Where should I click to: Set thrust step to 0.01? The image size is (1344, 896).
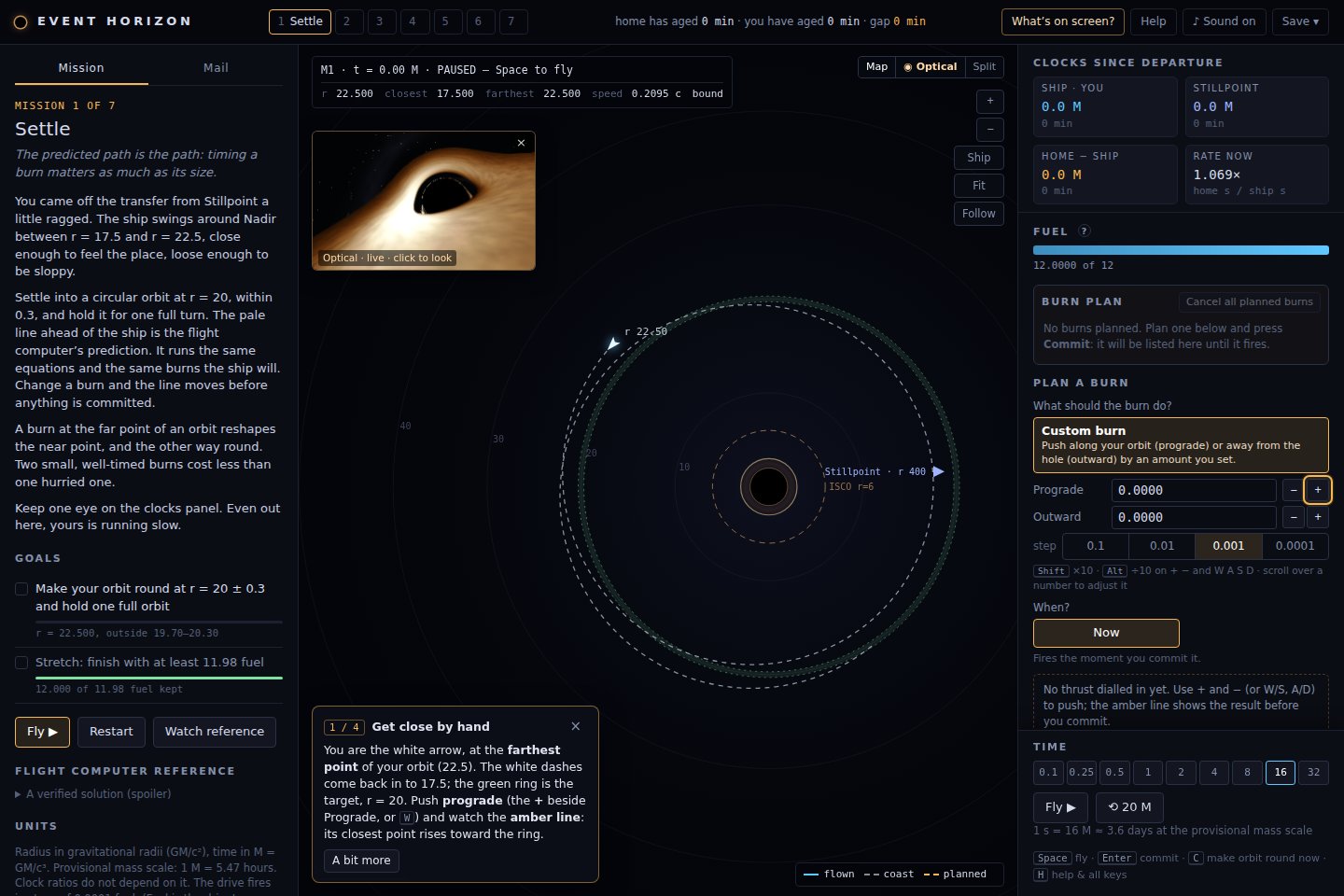tap(1162, 546)
